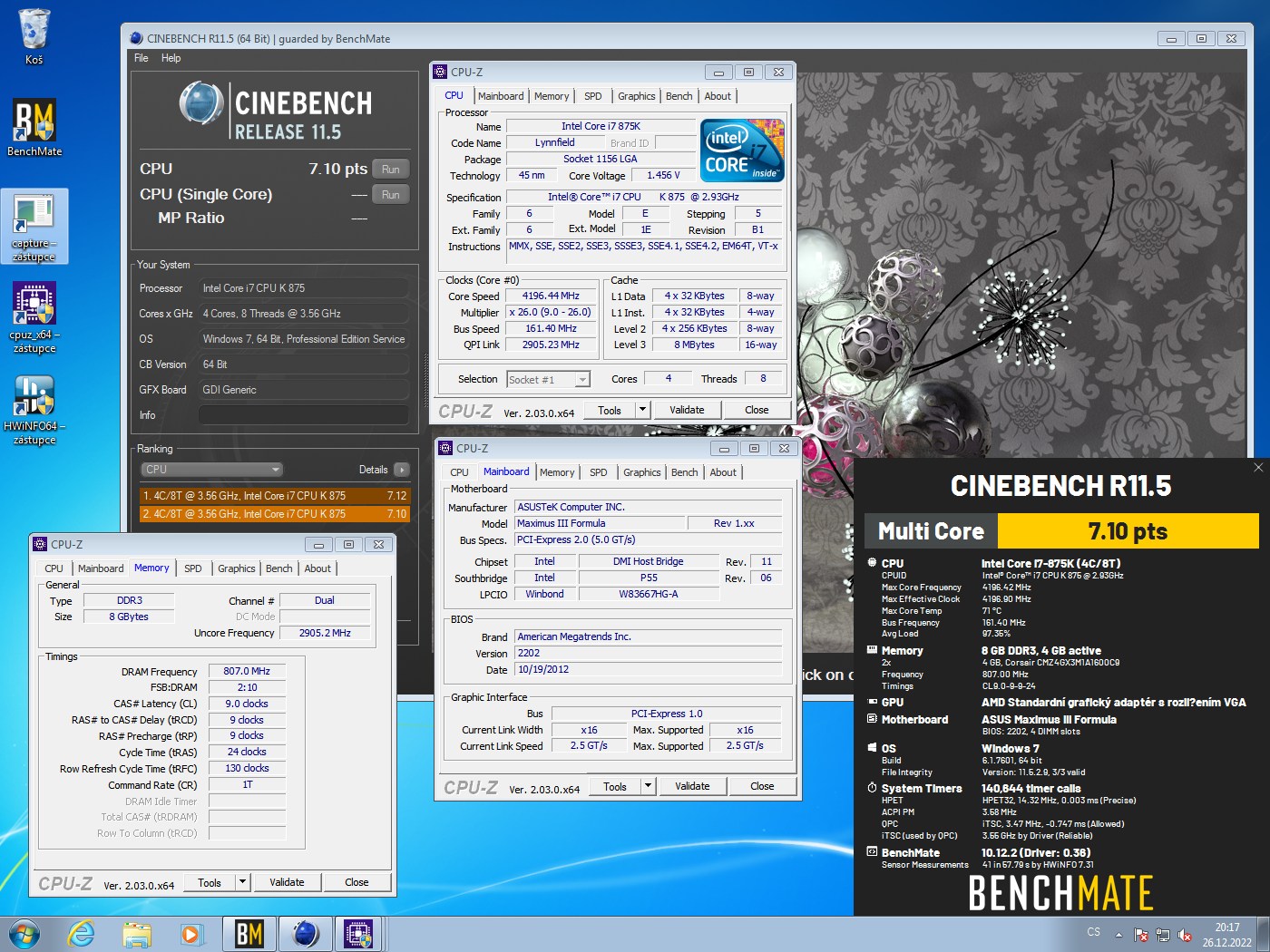
Task: Click the Tools button in memory window
Action: [x=210, y=882]
